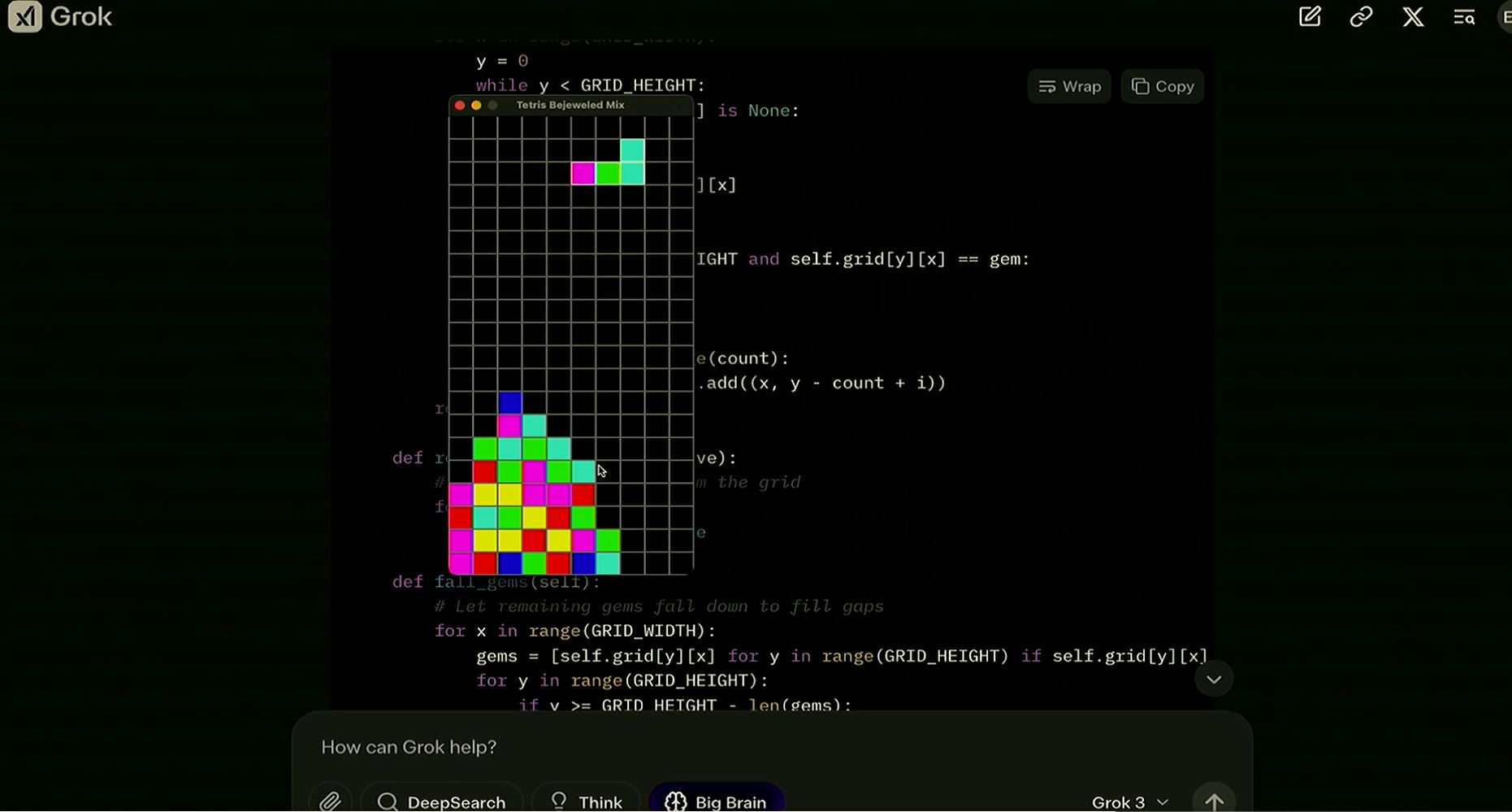
Task: Toggle DeepSearch mode
Action: coord(442,801)
